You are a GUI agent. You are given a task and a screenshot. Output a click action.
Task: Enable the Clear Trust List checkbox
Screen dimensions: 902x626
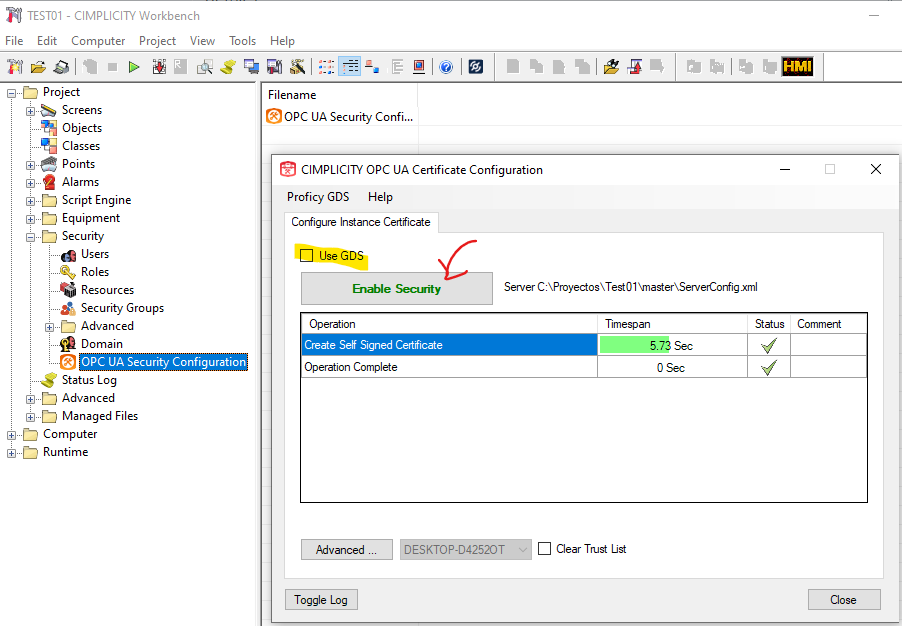[x=544, y=548]
